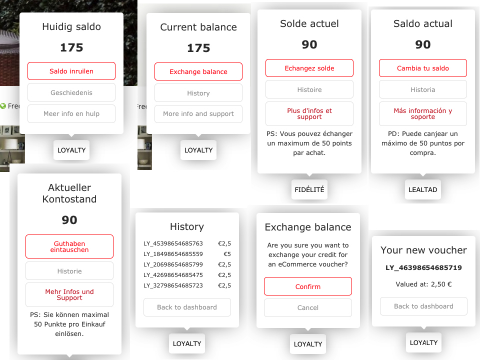This screenshot has height=360, width=480.
Task: Click the 'Saldo inruilen' button
Action: tap(71, 71)
